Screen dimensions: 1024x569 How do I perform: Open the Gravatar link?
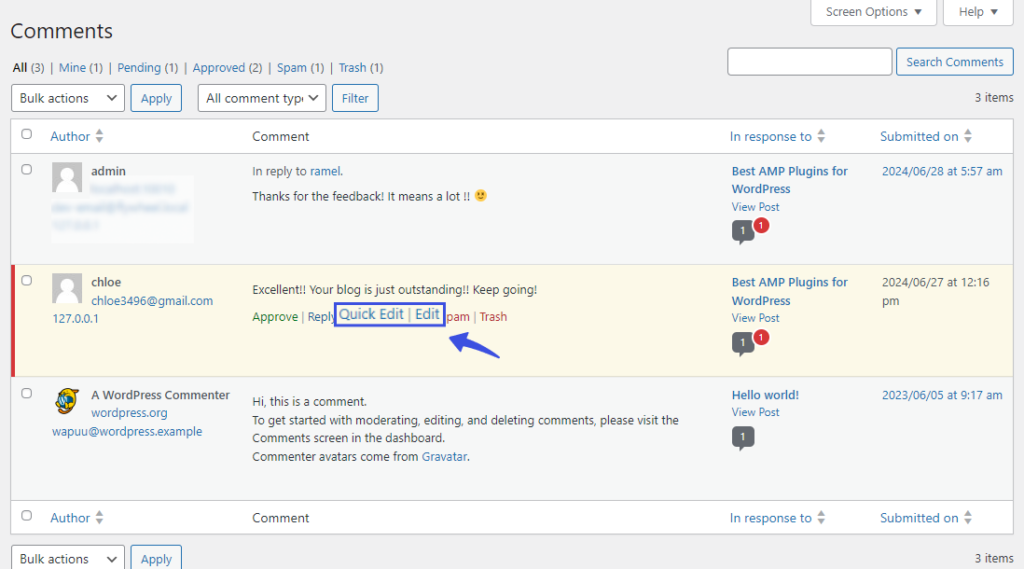(x=444, y=457)
